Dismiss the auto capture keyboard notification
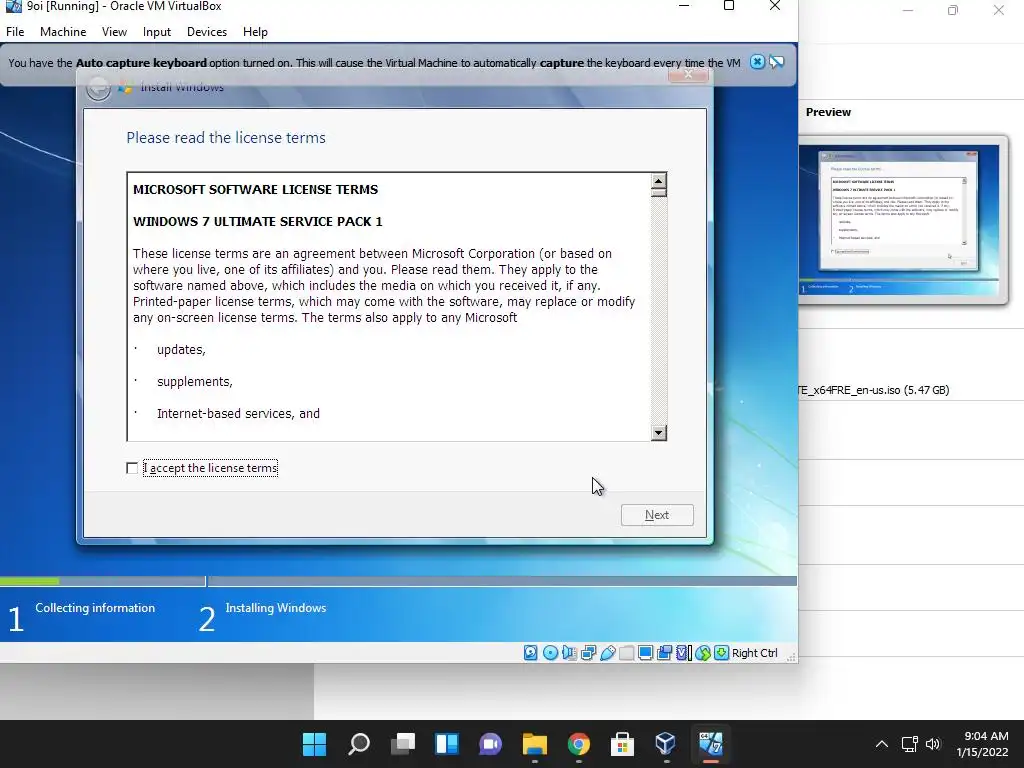The image size is (1024, 768). click(x=757, y=62)
